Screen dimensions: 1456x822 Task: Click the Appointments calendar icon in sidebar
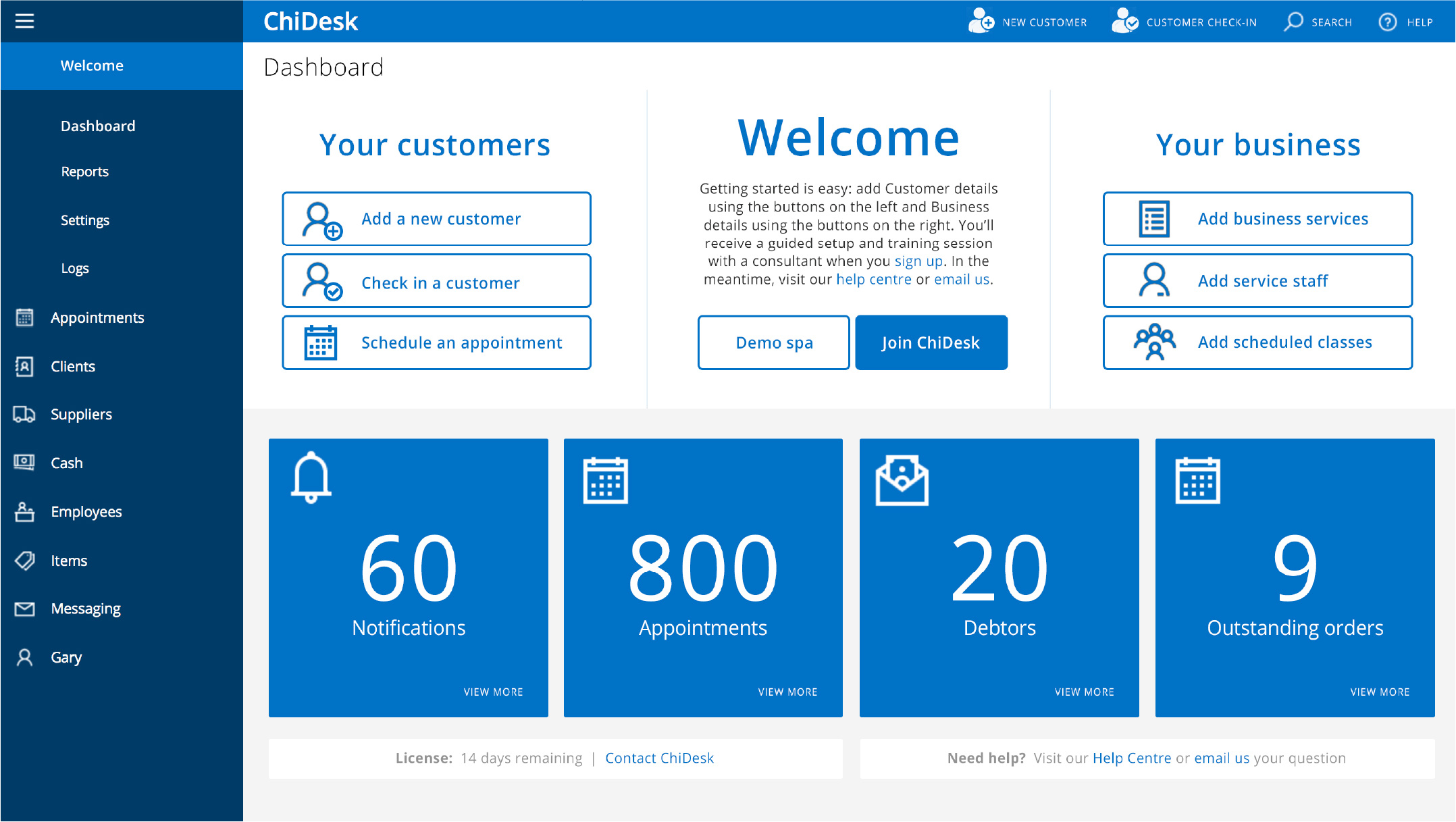pyautogui.click(x=24, y=317)
